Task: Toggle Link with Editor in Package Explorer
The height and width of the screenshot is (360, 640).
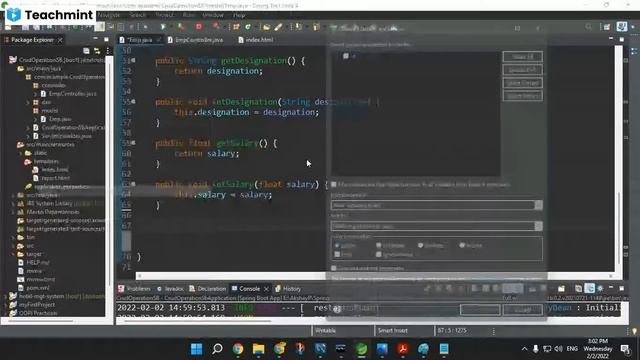Action: [x=97, y=51]
